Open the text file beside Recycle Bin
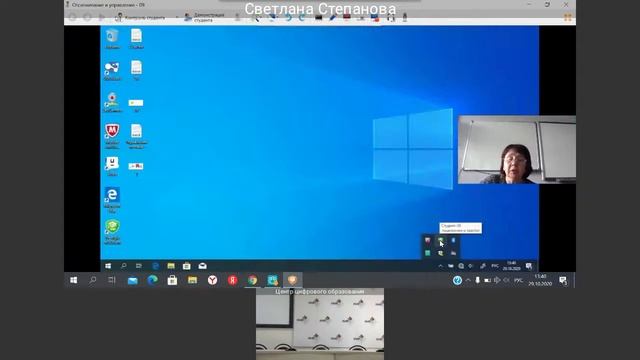 (x=136, y=39)
